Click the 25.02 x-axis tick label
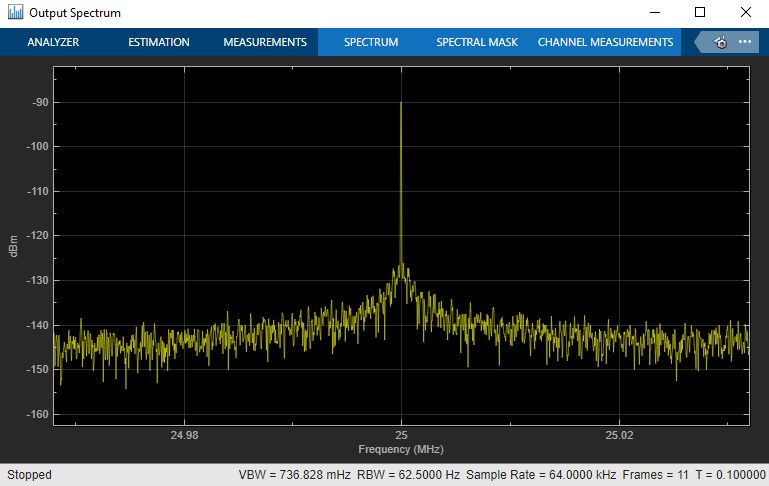Viewport: 769px width, 486px height. 619,435
